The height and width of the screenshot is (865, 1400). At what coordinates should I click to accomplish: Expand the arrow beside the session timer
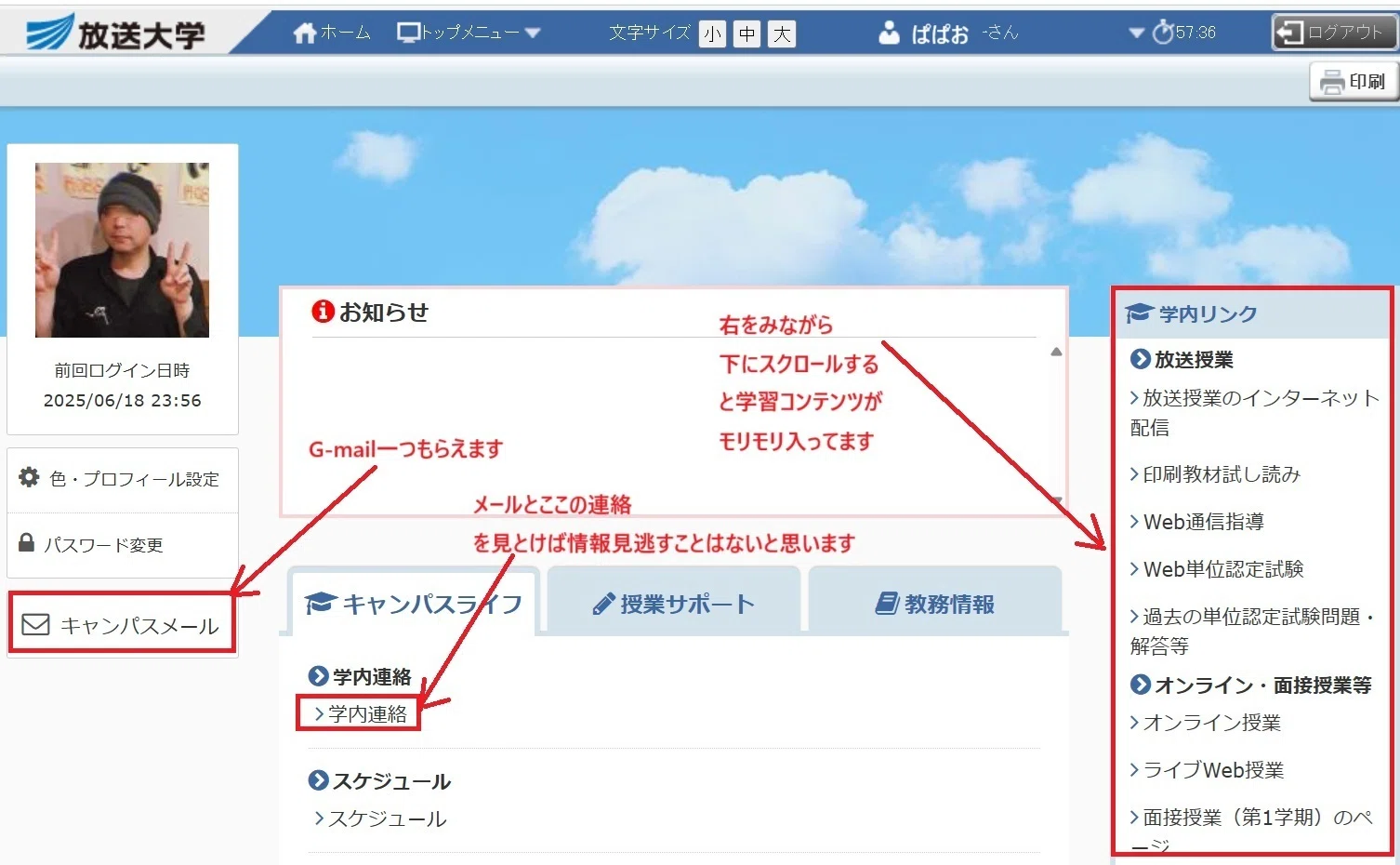(x=1136, y=33)
